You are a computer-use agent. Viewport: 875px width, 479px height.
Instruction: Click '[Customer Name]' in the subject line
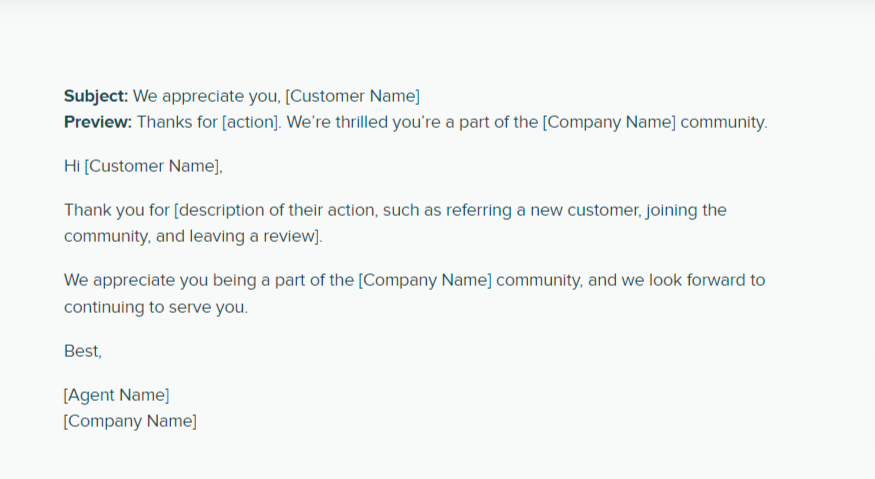[353, 97]
